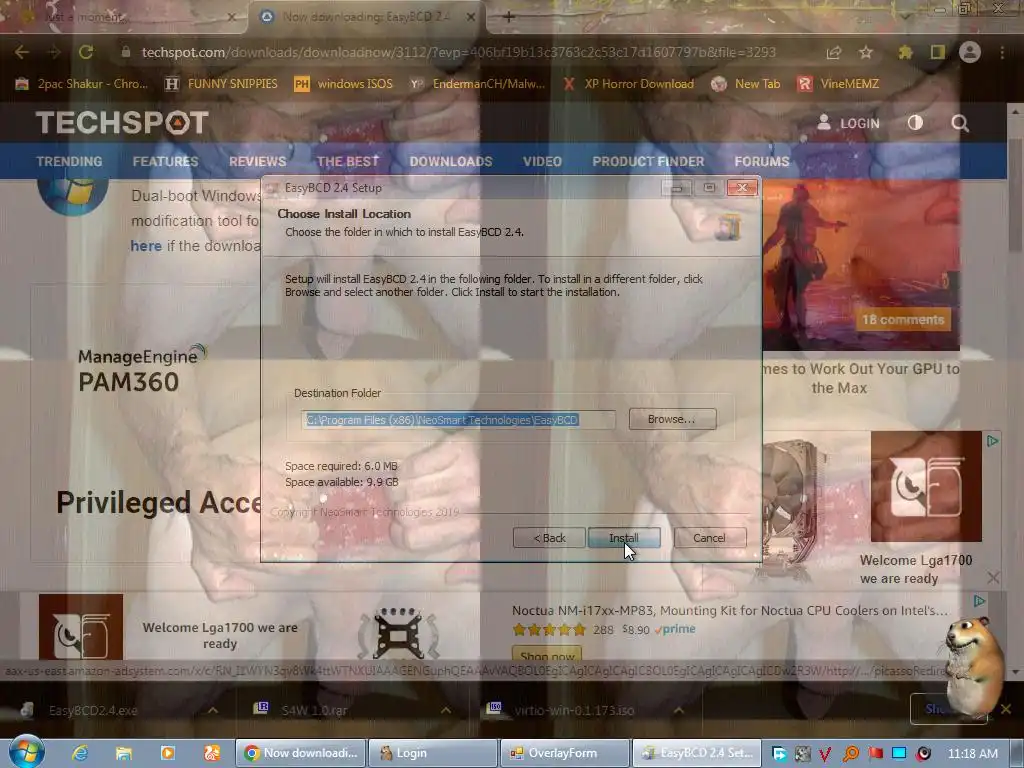Image resolution: width=1024 pixels, height=768 pixels.
Task: Open the DOWNLOADS menu item
Action: coord(451,161)
